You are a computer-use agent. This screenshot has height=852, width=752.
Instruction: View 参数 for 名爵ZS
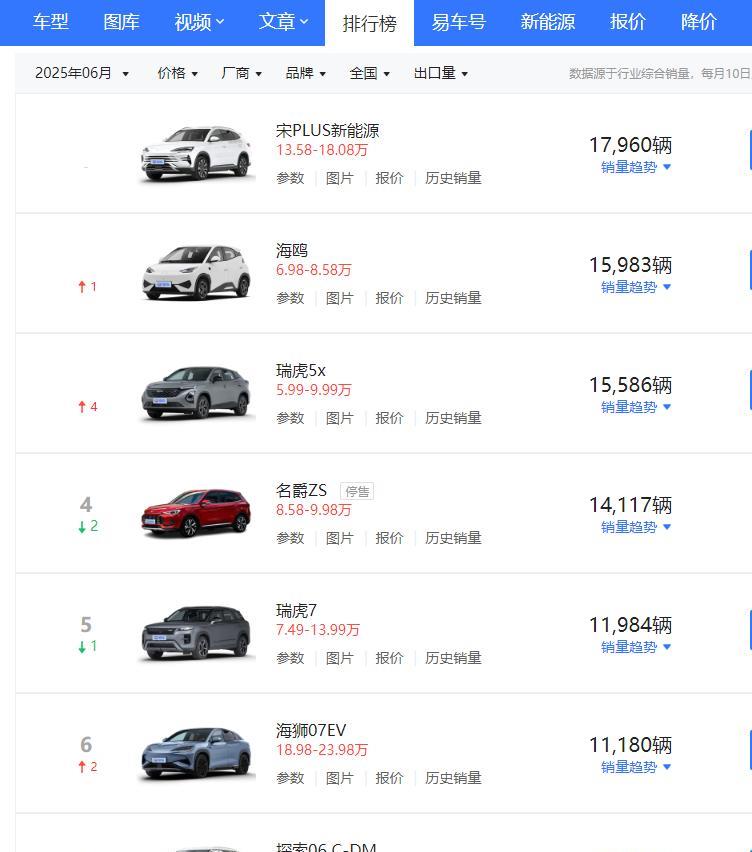click(290, 538)
